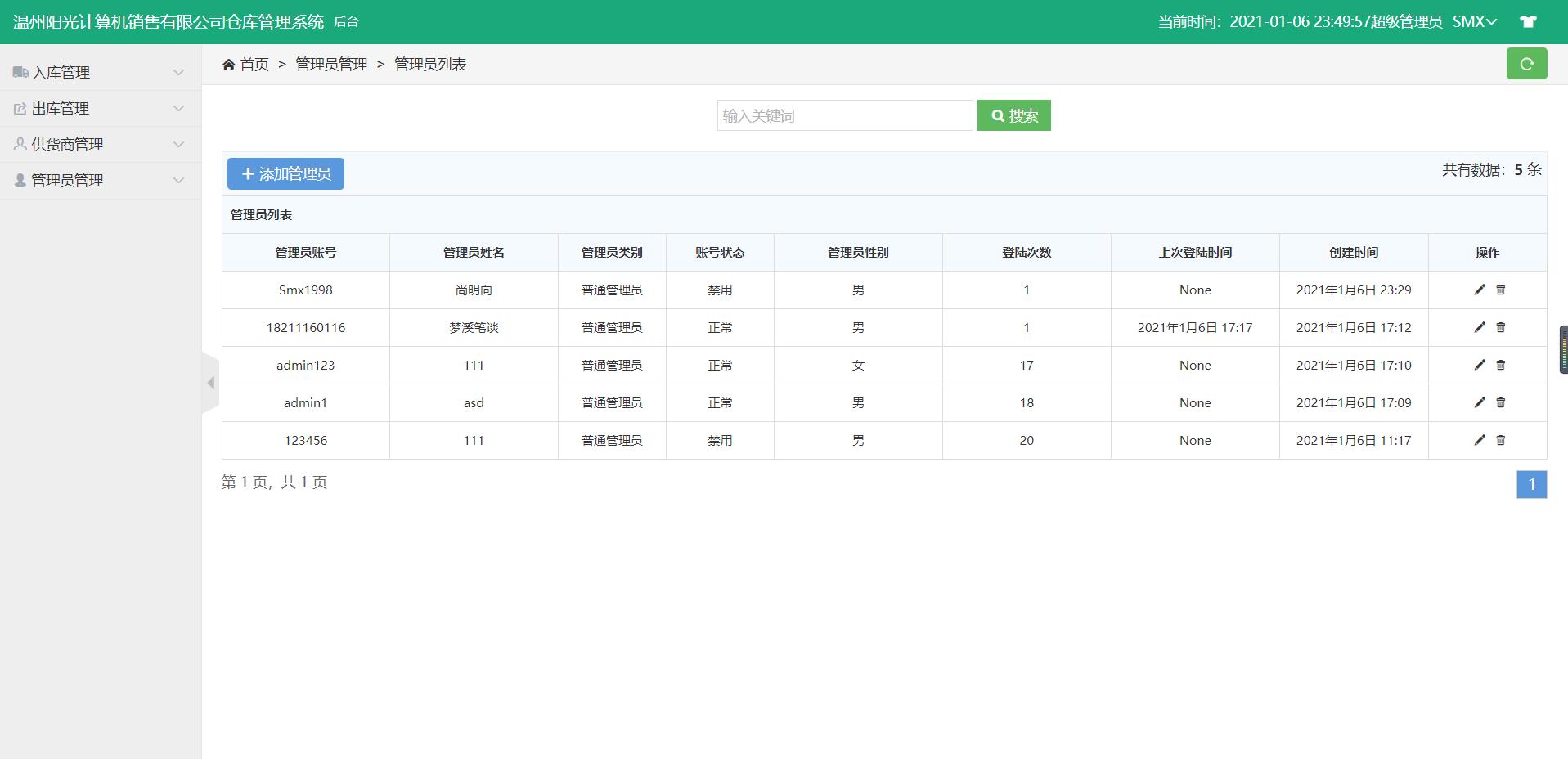Click login count 20 cell
This screenshot has width=1568, height=759.
tap(1027, 440)
